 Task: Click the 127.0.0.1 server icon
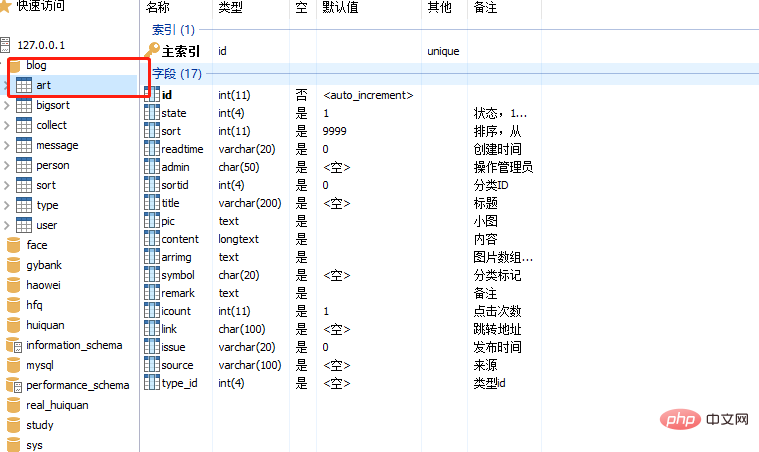point(5,45)
